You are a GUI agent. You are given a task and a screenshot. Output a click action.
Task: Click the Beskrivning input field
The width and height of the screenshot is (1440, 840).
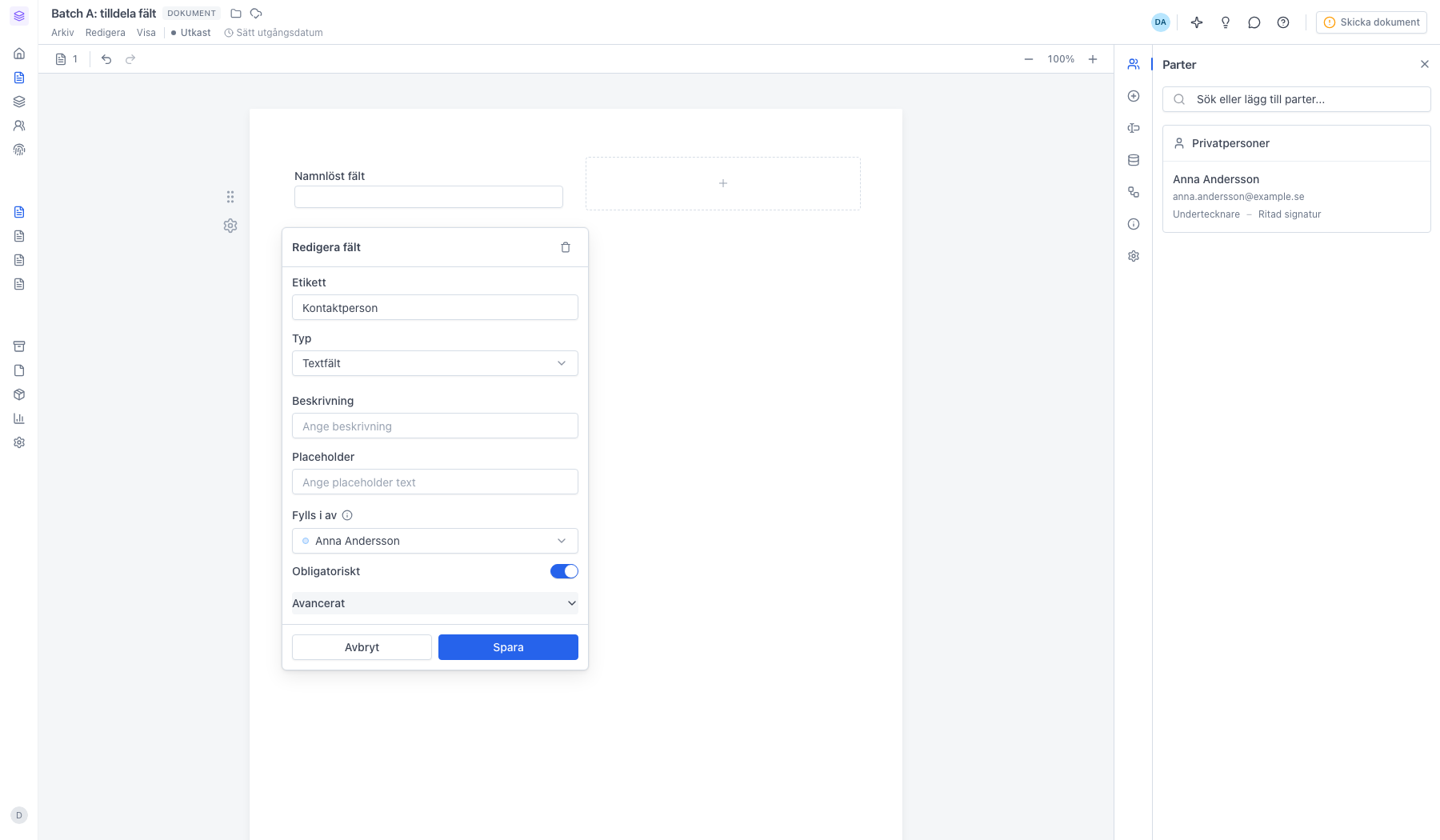coord(435,426)
